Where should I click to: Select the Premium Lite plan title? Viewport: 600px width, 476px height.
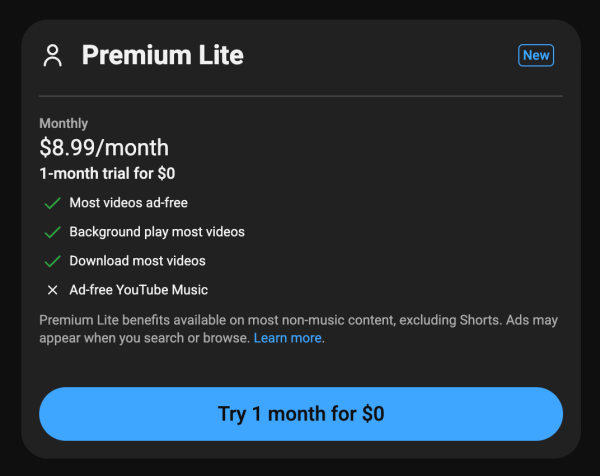point(163,55)
